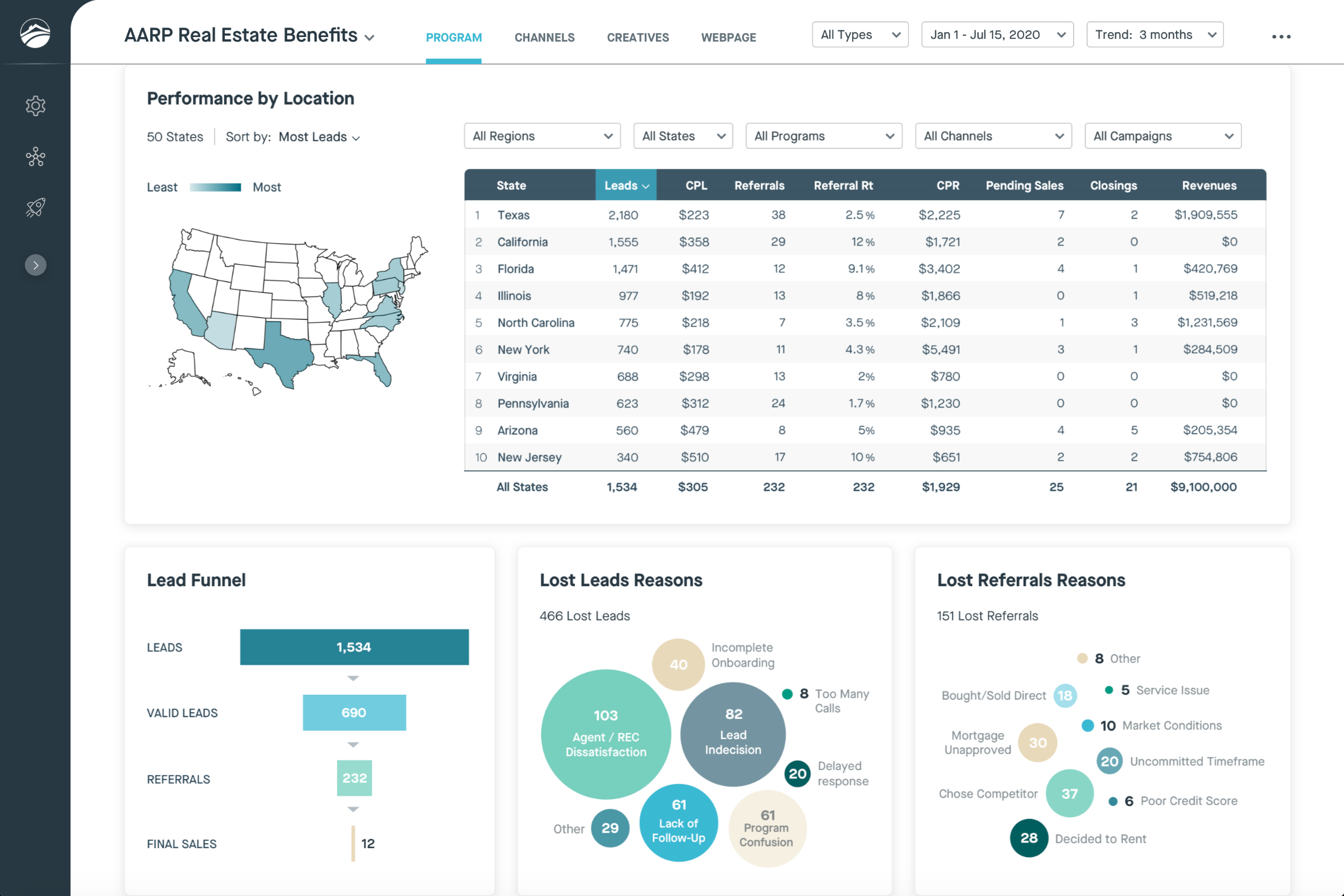Expand sidebar with the arrow circle button
This screenshot has height=896, width=1344.
tap(35, 265)
